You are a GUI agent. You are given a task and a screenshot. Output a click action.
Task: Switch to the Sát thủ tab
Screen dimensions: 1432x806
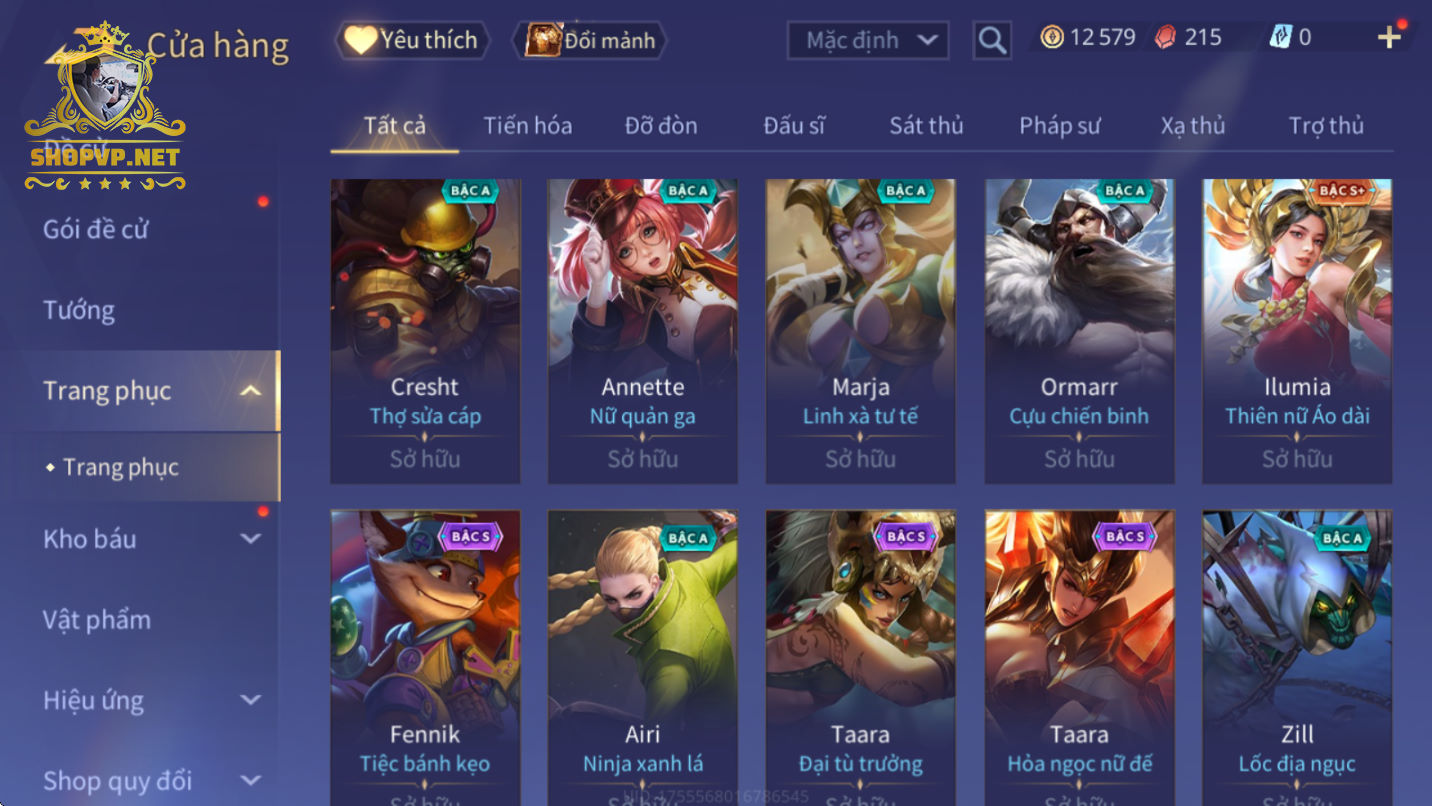[926, 126]
